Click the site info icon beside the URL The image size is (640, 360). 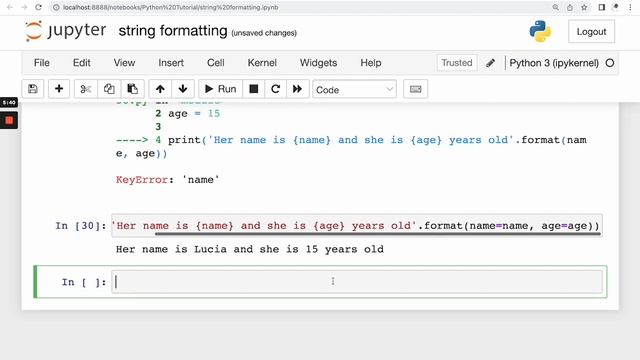click(56, 7)
